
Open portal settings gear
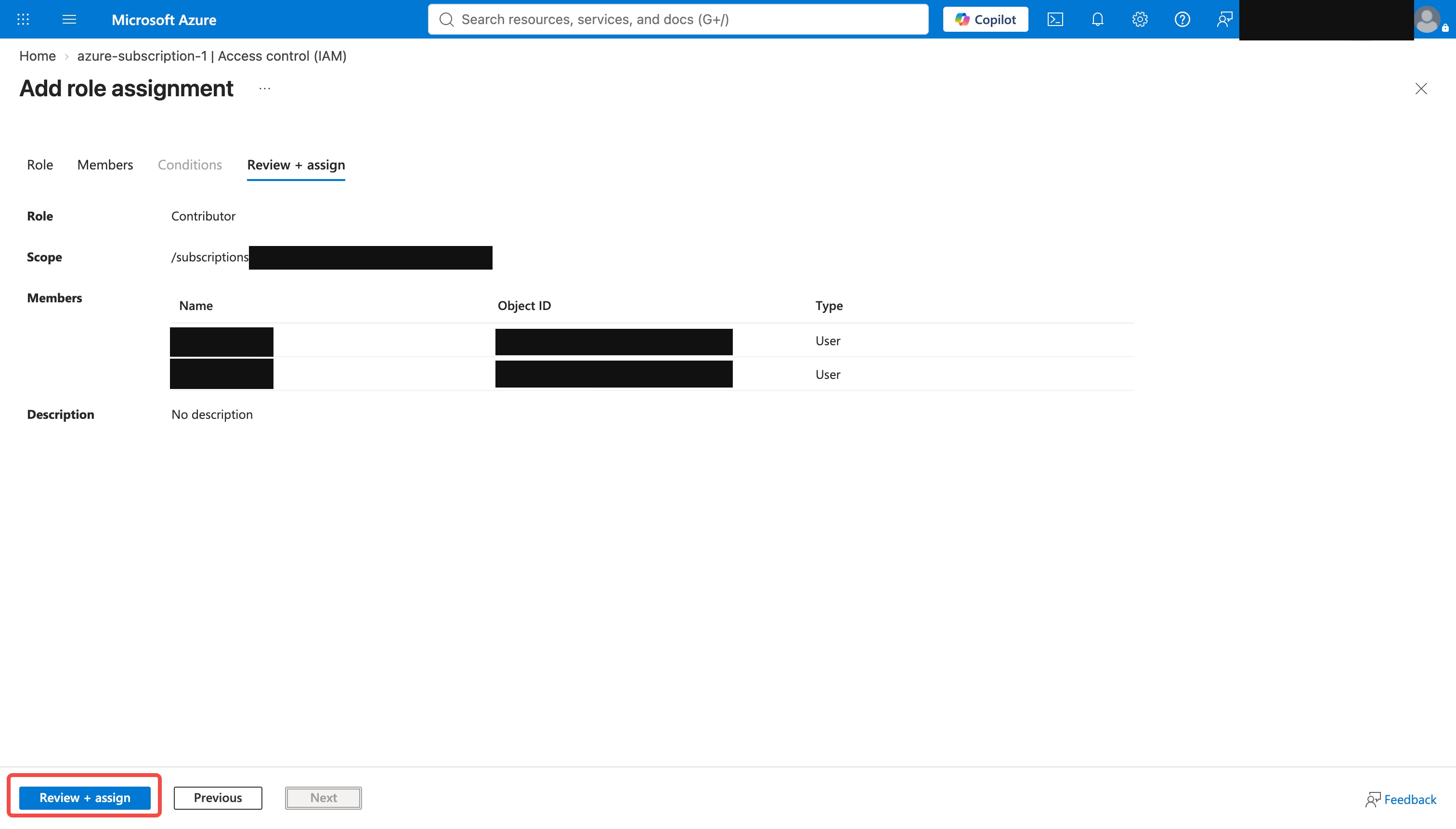click(1139, 19)
